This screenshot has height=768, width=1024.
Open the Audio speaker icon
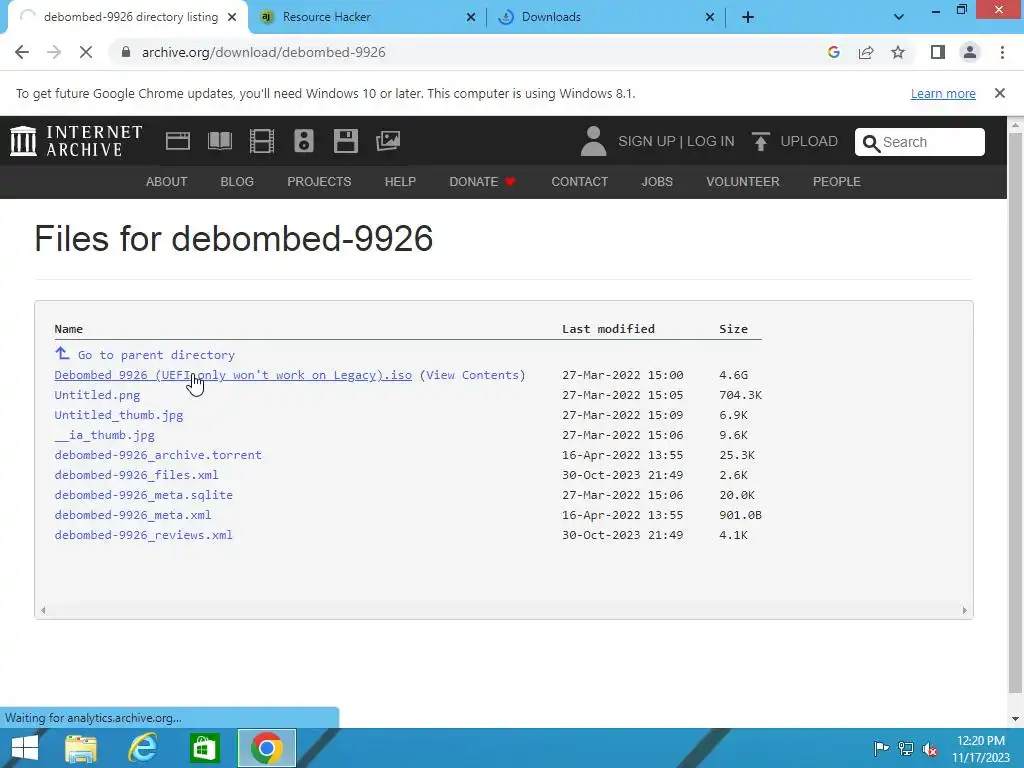[x=304, y=141]
